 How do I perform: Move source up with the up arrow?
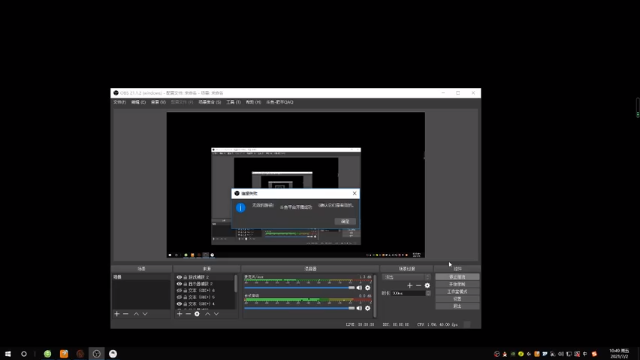(208, 314)
